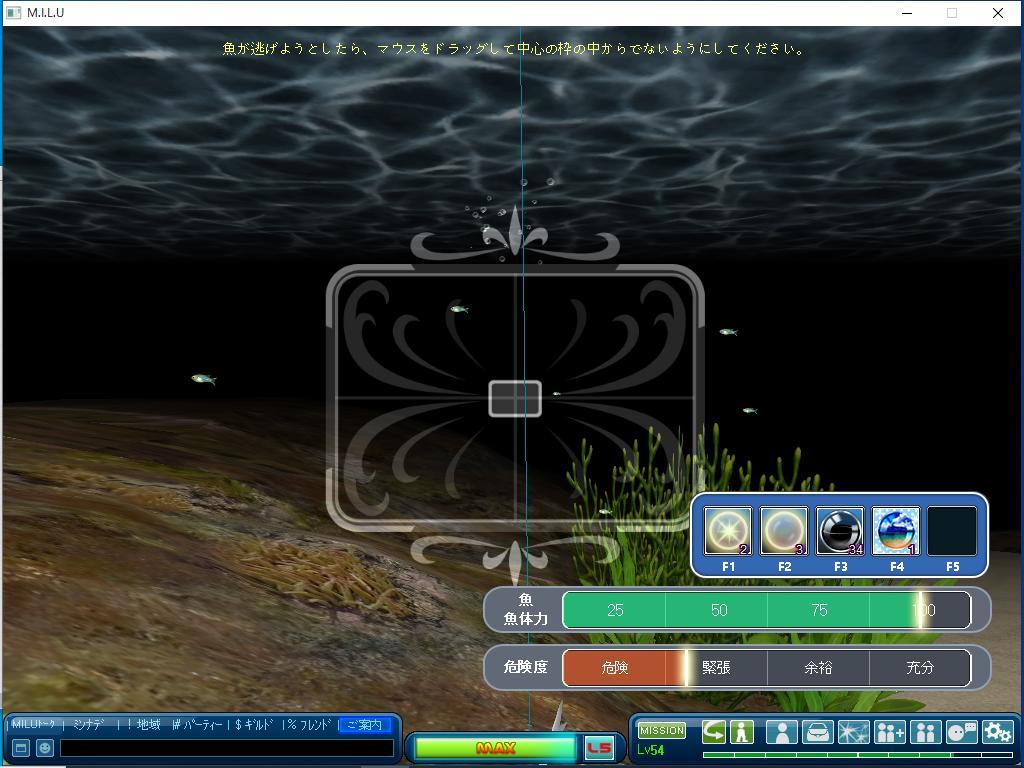Click the 危険度 danger level gauge
This screenshot has height=768, width=1024.
point(767,667)
